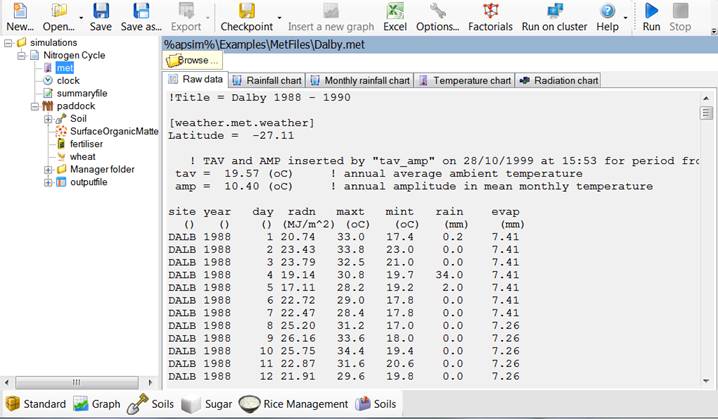Open the Sugar toolbox tab

point(207,404)
